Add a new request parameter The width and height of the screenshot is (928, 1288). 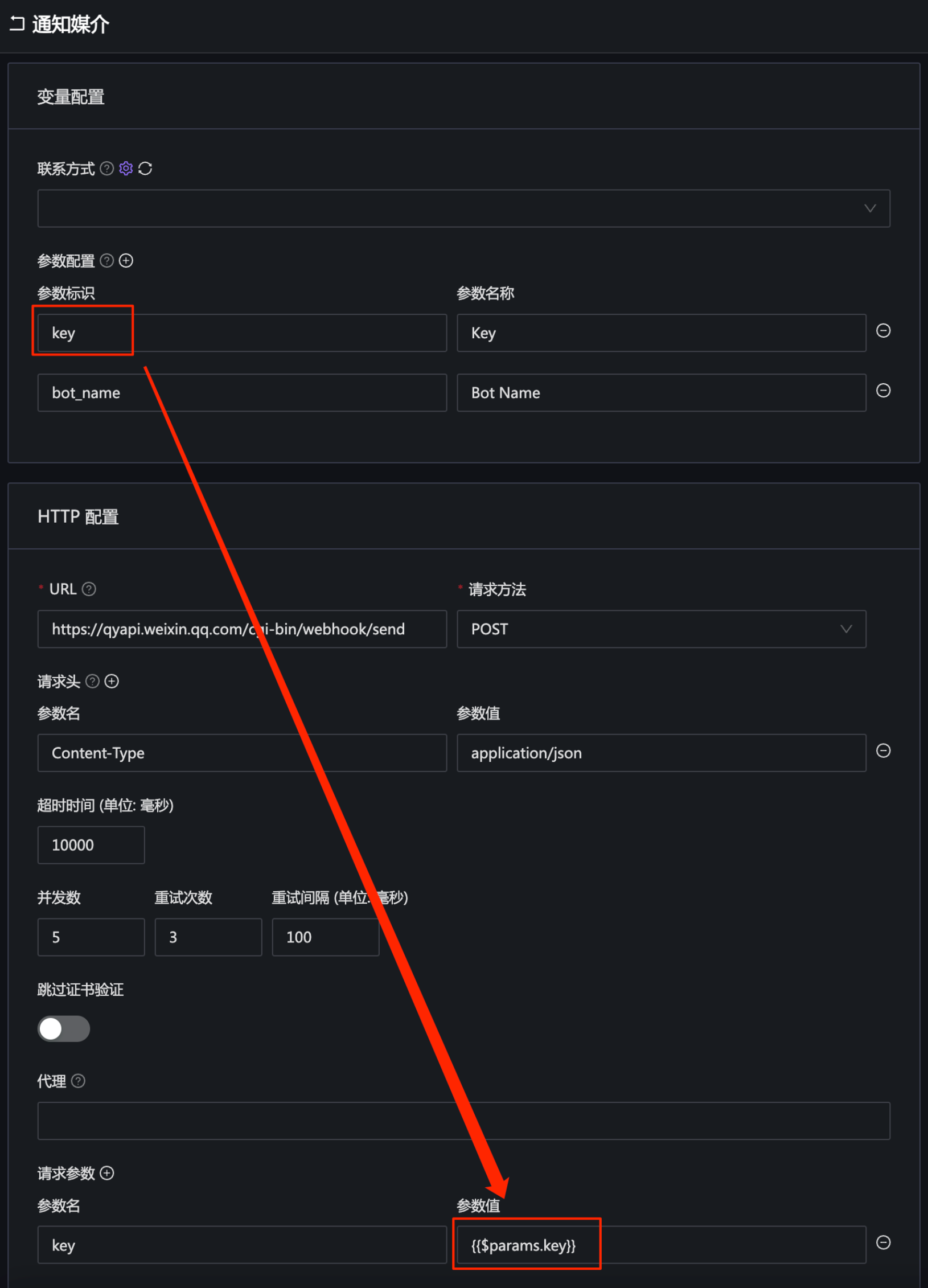tap(107, 1173)
